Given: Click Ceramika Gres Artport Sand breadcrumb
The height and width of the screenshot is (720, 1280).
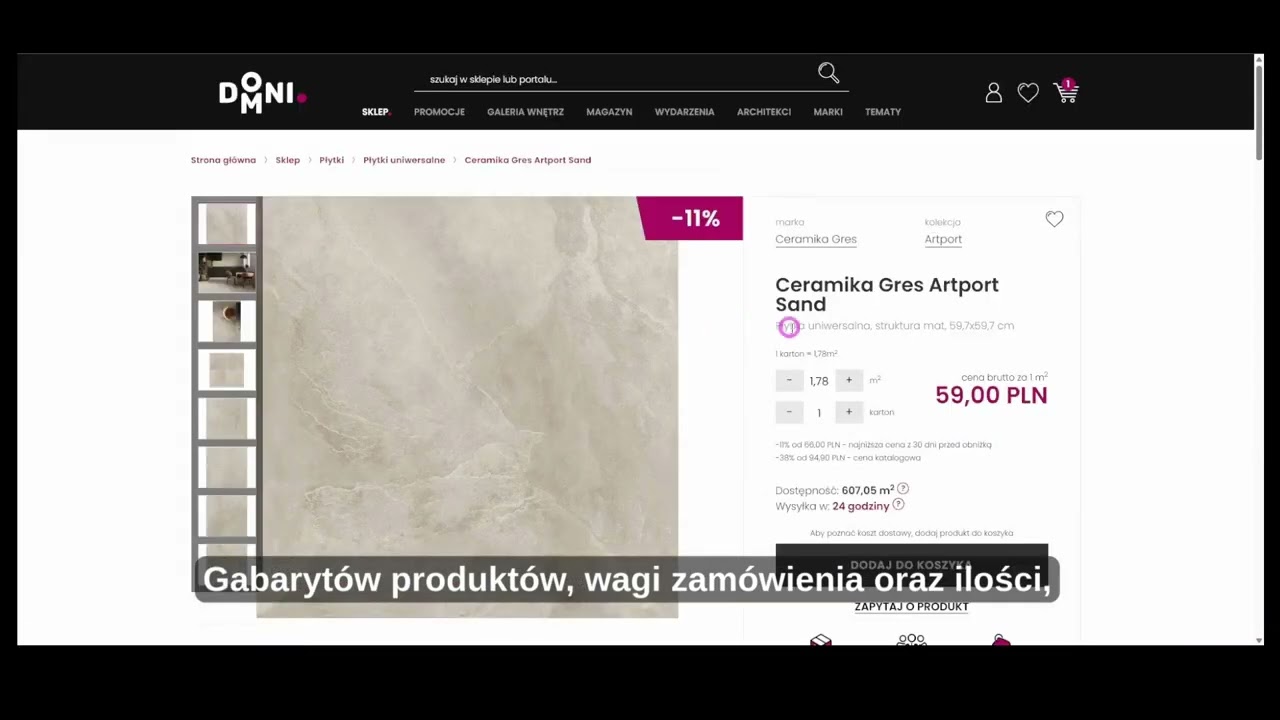Looking at the screenshot, I should 528,160.
